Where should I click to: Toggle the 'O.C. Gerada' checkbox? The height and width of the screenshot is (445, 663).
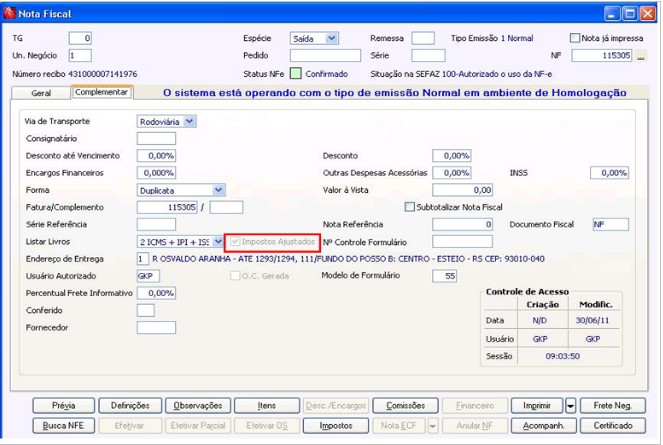[x=235, y=276]
